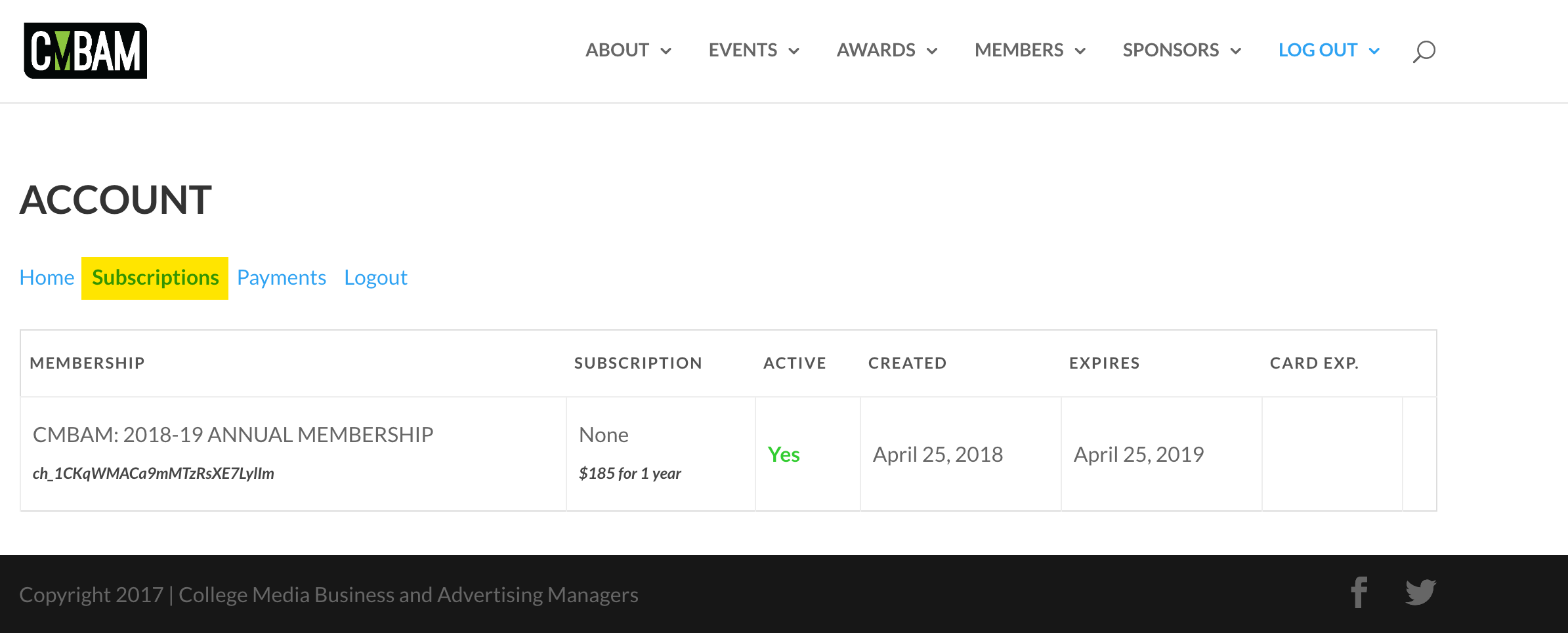Click the created date April 25, 2018
1568x633 pixels.
click(938, 455)
